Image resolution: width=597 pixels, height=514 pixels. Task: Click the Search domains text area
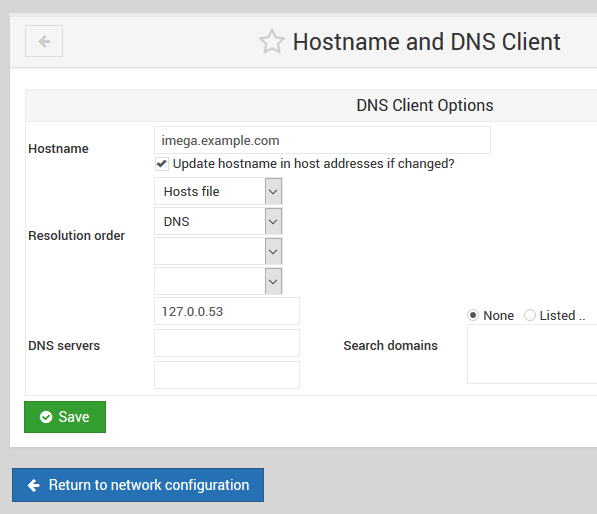[x=532, y=354]
